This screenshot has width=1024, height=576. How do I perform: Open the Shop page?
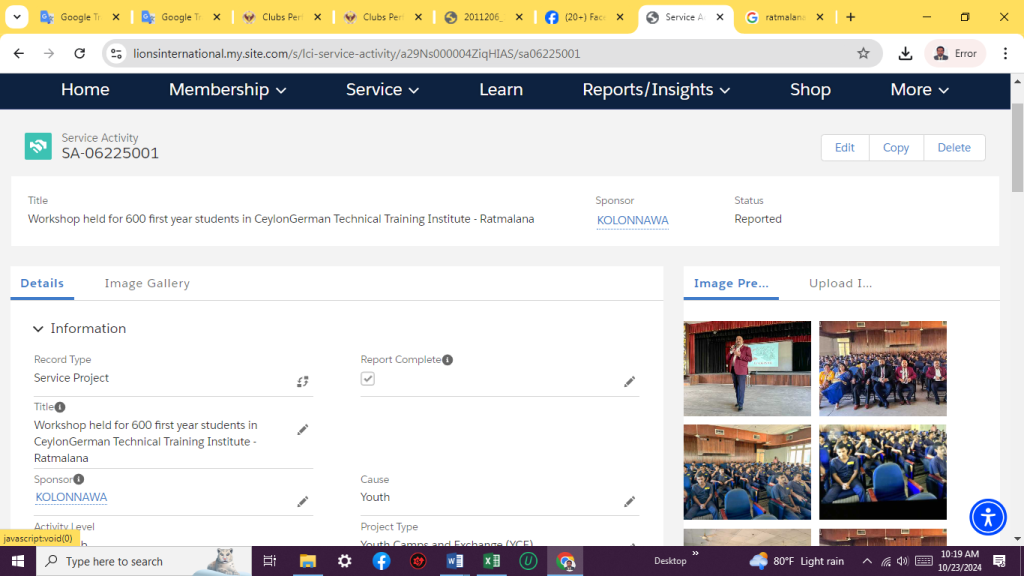click(810, 90)
